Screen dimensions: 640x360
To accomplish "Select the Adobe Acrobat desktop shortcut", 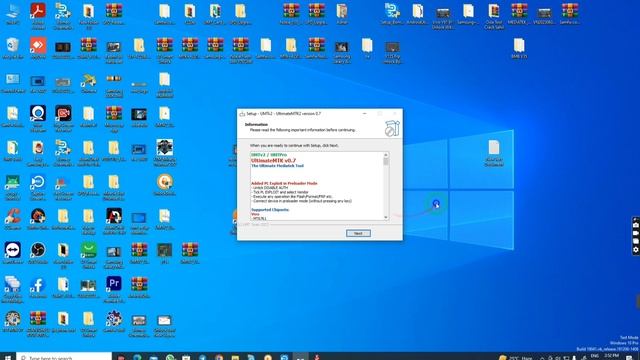I will [38, 15].
